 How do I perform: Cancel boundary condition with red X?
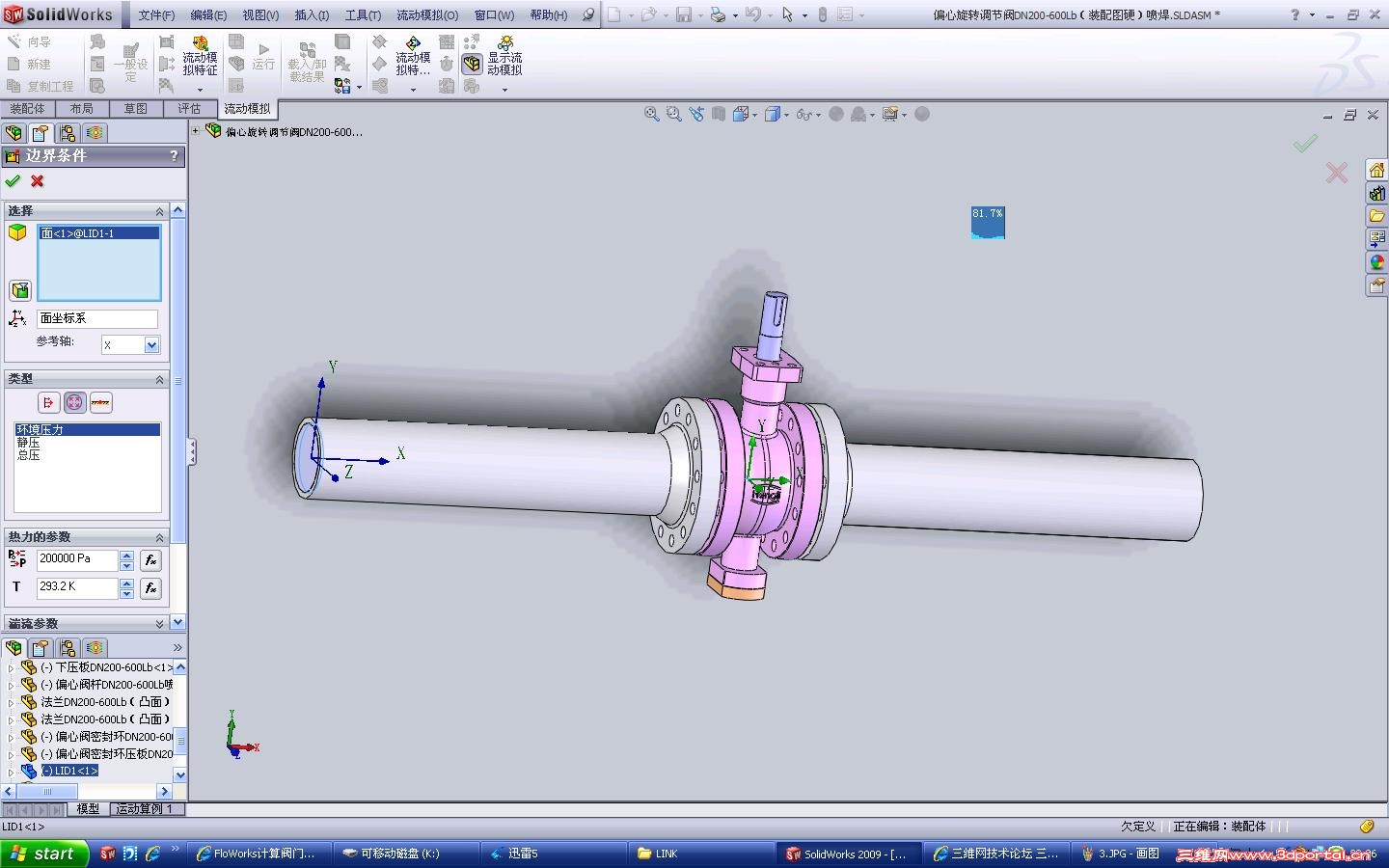tap(38, 180)
